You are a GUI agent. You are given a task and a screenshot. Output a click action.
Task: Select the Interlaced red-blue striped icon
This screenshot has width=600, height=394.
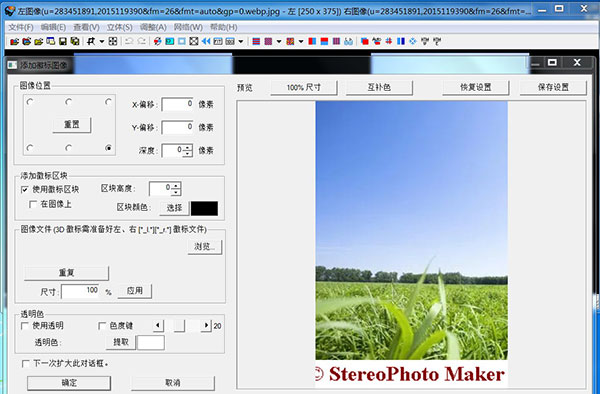click(x=256, y=41)
